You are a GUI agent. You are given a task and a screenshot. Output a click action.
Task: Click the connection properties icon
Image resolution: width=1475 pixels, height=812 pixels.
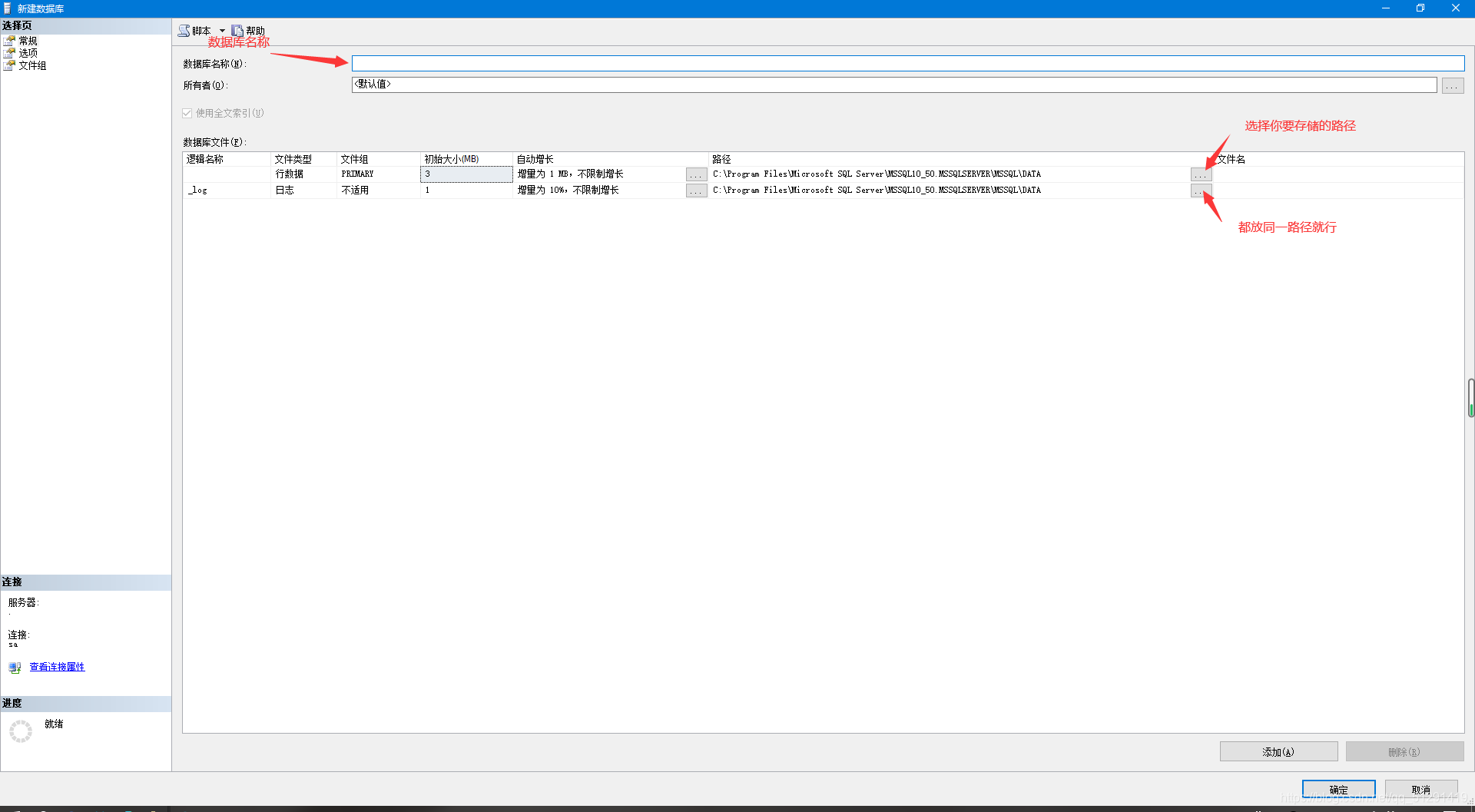(x=15, y=668)
